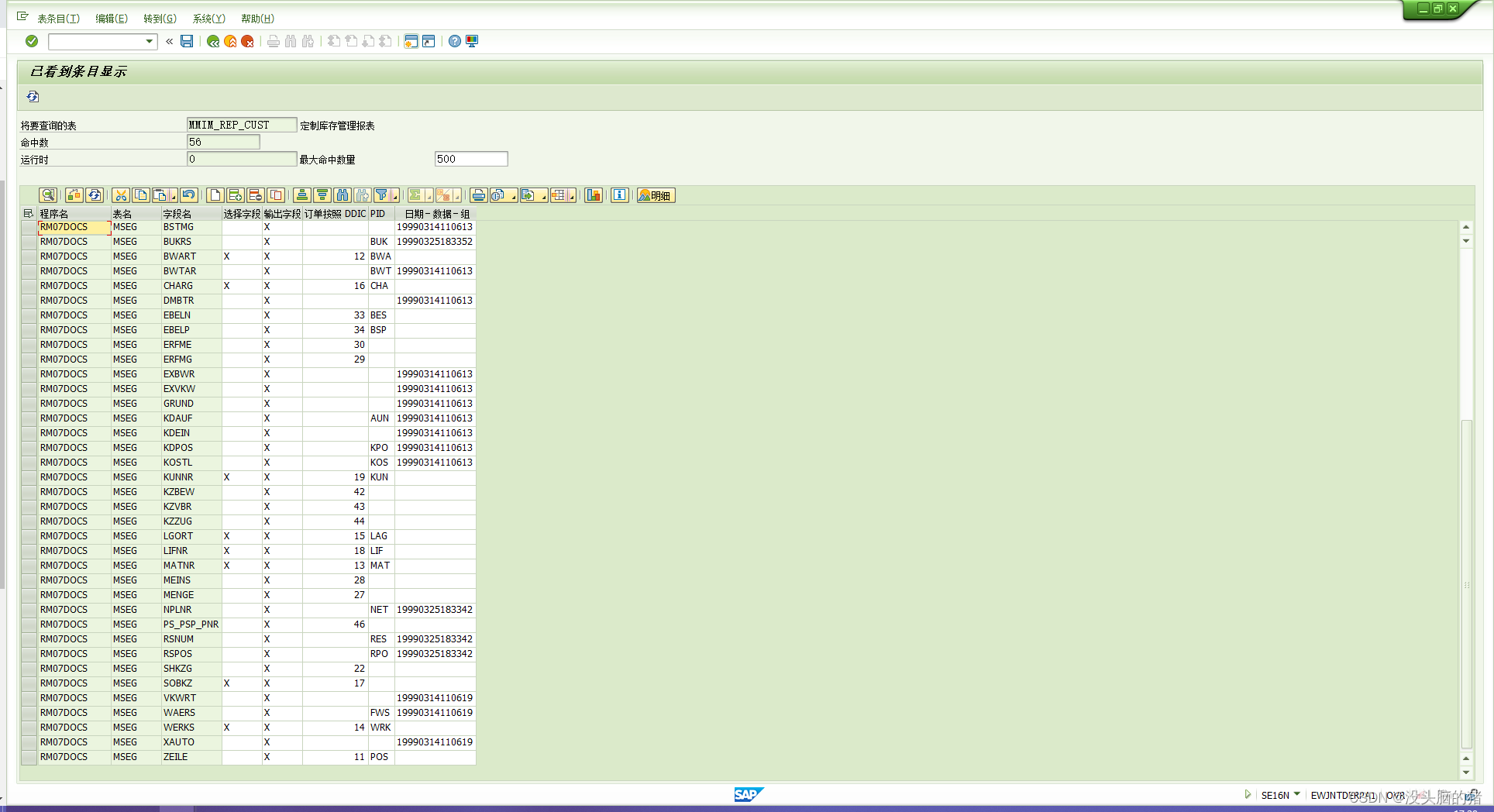Toggle the 选择字段 mark on WERKS row
This screenshot has width=1494, height=812.
click(226, 727)
